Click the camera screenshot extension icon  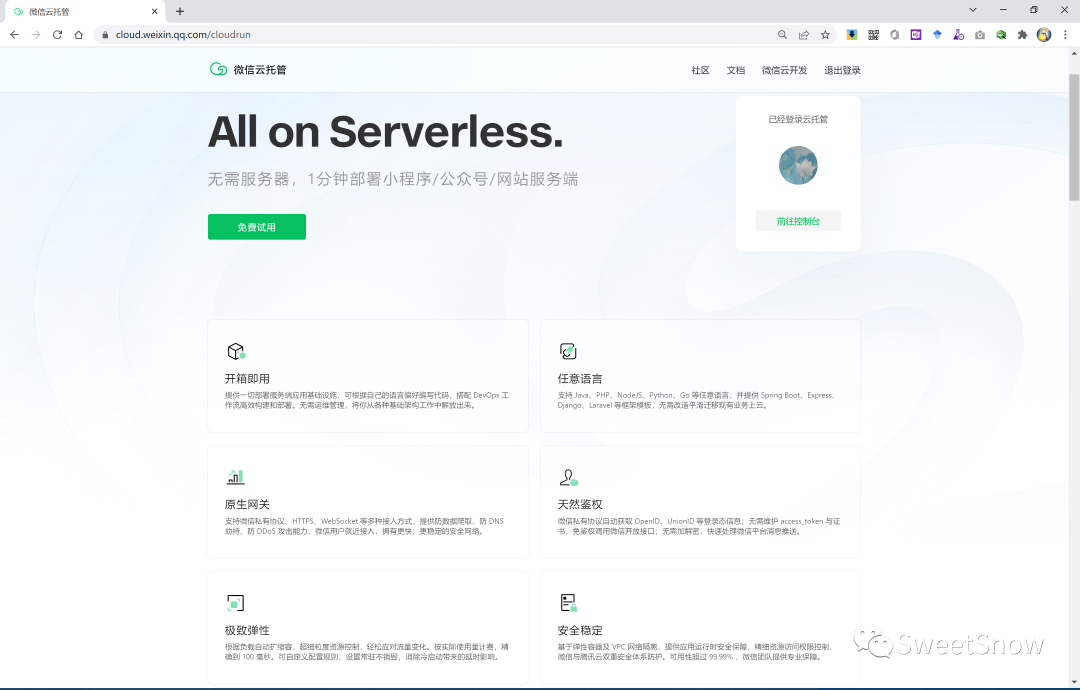pyautogui.click(x=979, y=34)
